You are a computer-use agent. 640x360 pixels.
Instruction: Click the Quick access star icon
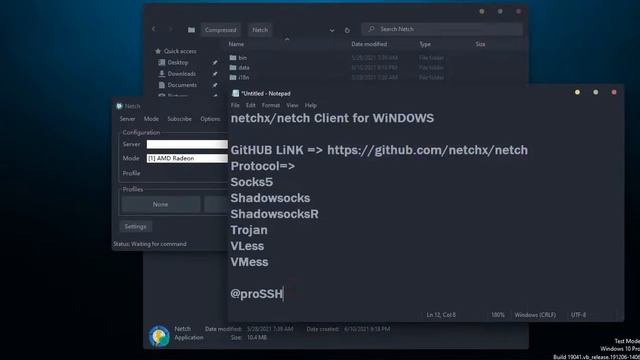[158, 51]
